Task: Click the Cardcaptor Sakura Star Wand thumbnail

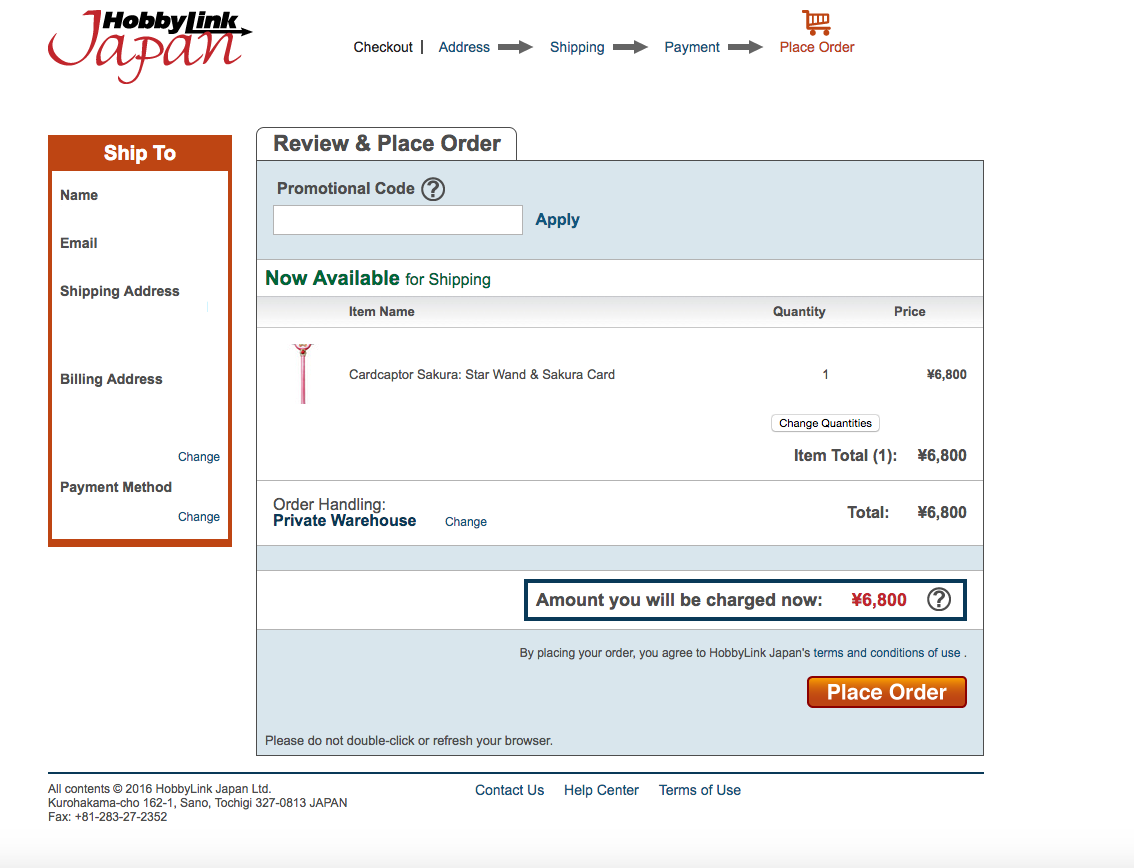Action: pyautogui.click(x=303, y=374)
